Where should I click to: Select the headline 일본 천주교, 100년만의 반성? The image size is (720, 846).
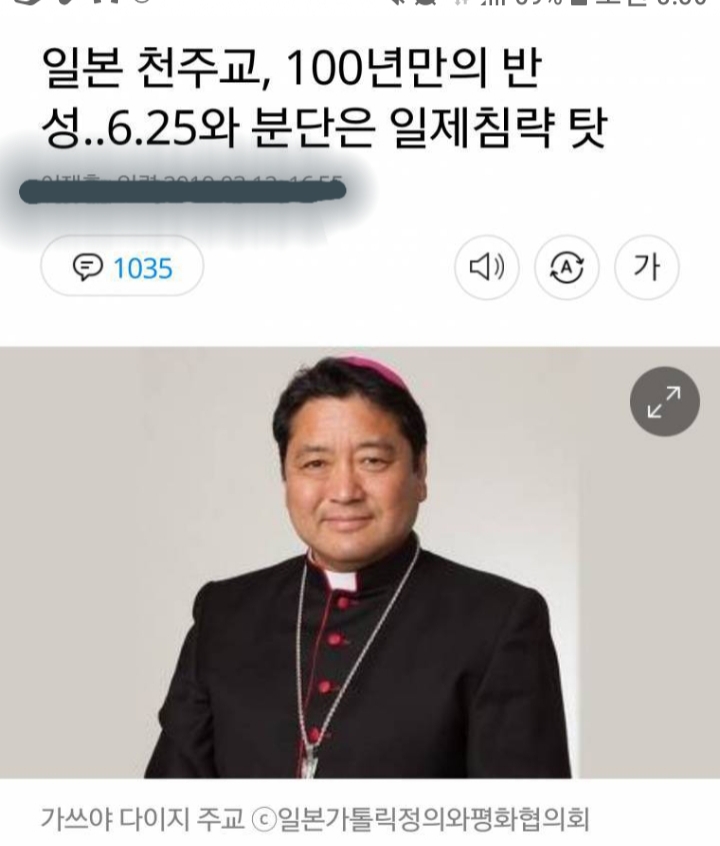click(292, 98)
